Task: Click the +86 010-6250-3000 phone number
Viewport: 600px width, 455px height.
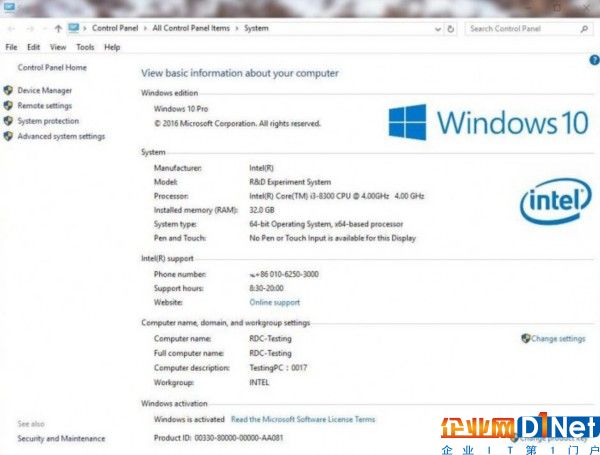Action: click(284, 274)
